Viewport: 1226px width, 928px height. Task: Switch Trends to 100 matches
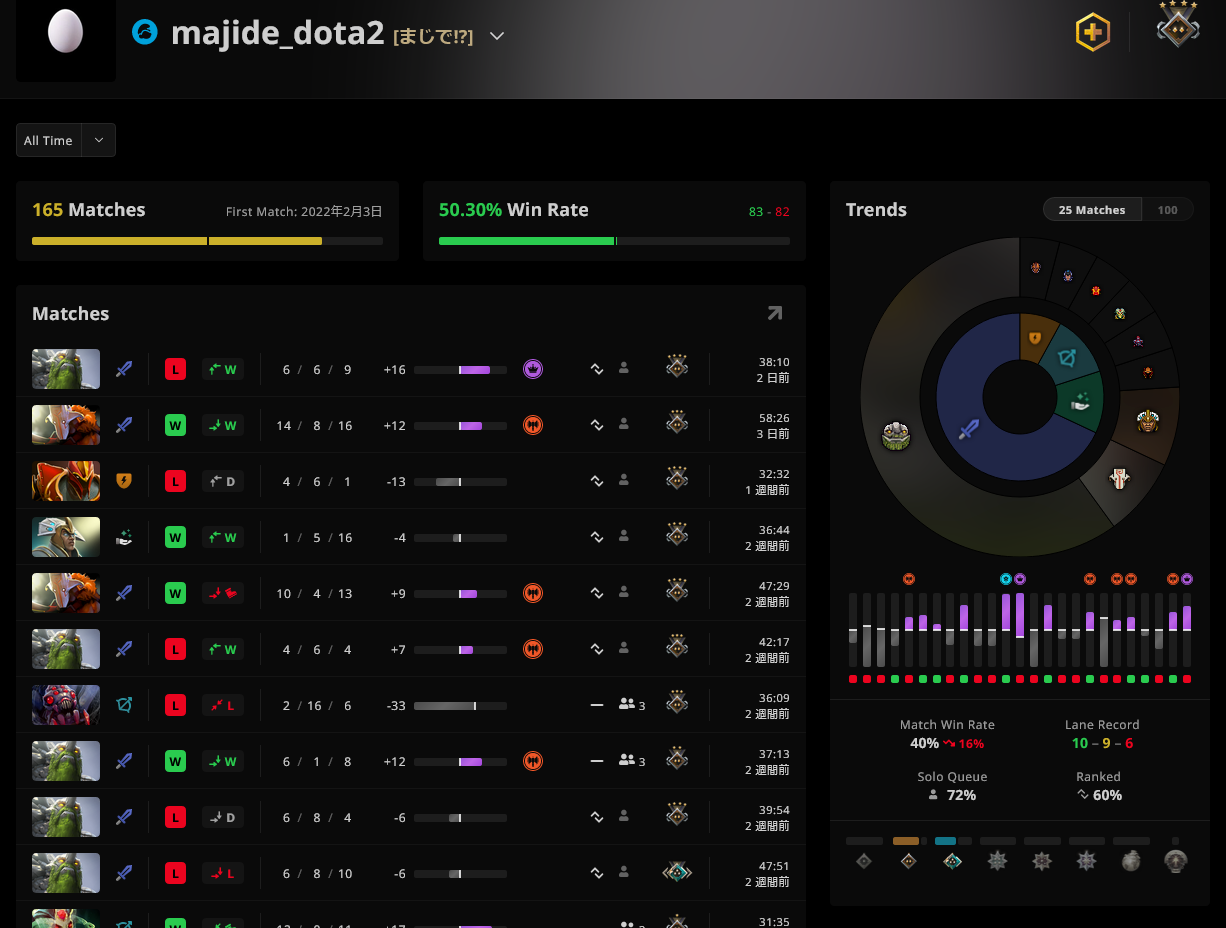pos(1167,210)
